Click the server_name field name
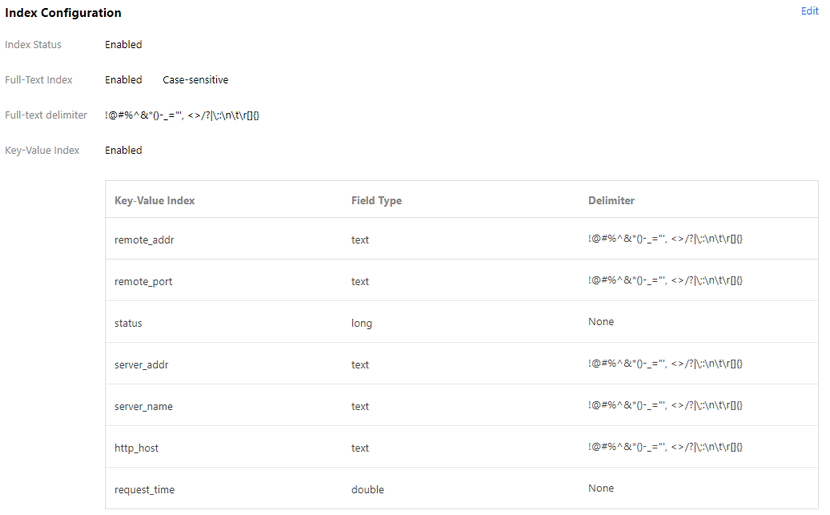The image size is (830, 515). tap(144, 407)
